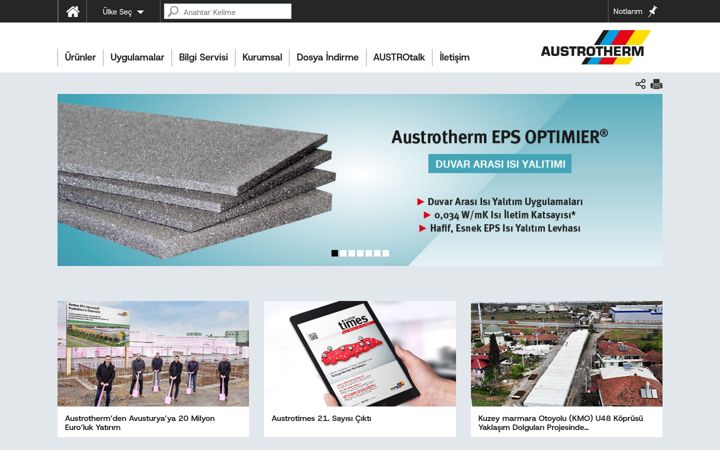720x450 pixels.
Task: Share this page via share icon
Action: pos(640,84)
